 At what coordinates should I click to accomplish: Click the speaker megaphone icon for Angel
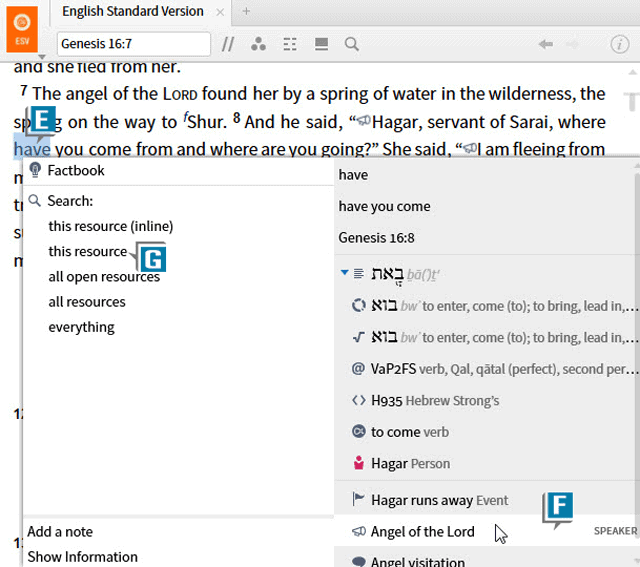coord(359,531)
